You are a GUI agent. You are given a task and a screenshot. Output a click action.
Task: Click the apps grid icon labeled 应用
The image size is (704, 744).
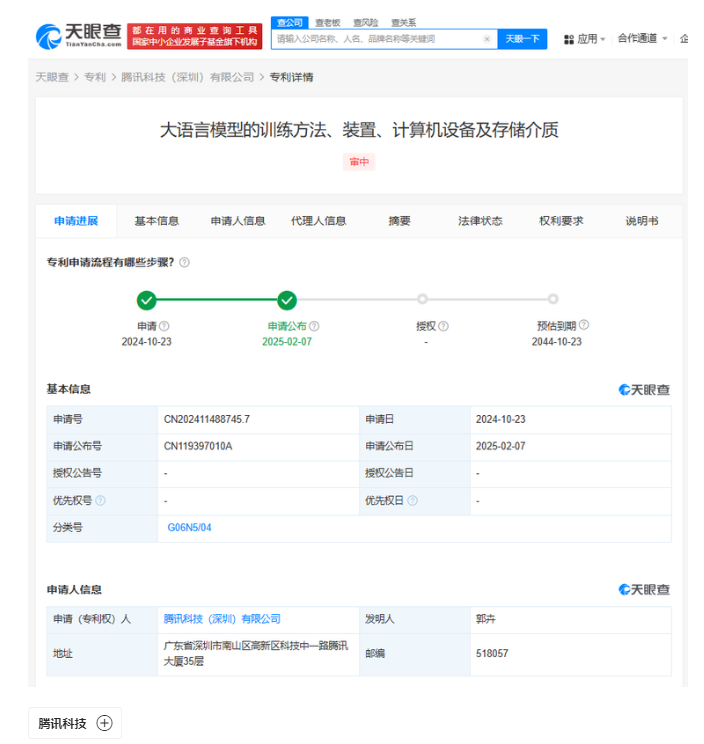coord(568,39)
